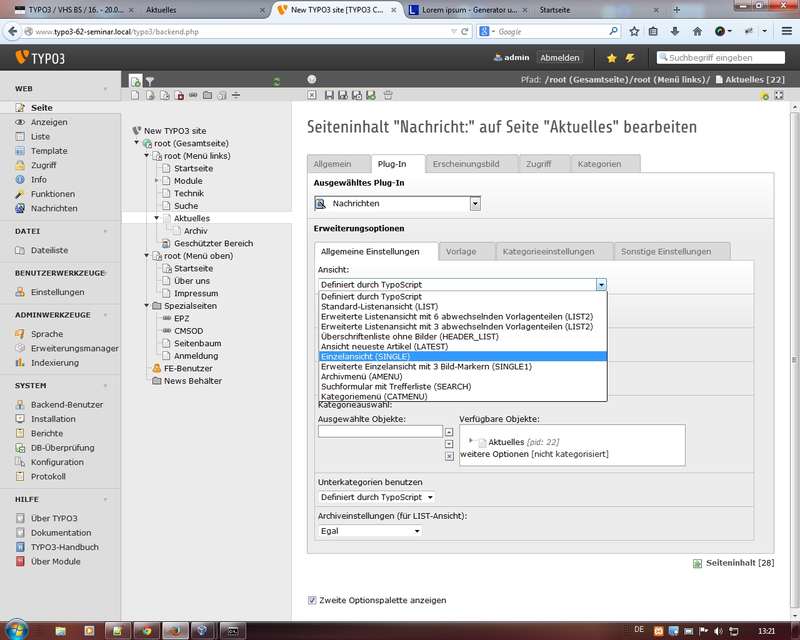Open the Ausgewähltes Plug-In Nachrichten dropdown
Image resolution: width=800 pixels, height=640 pixels.
click(x=397, y=204)
